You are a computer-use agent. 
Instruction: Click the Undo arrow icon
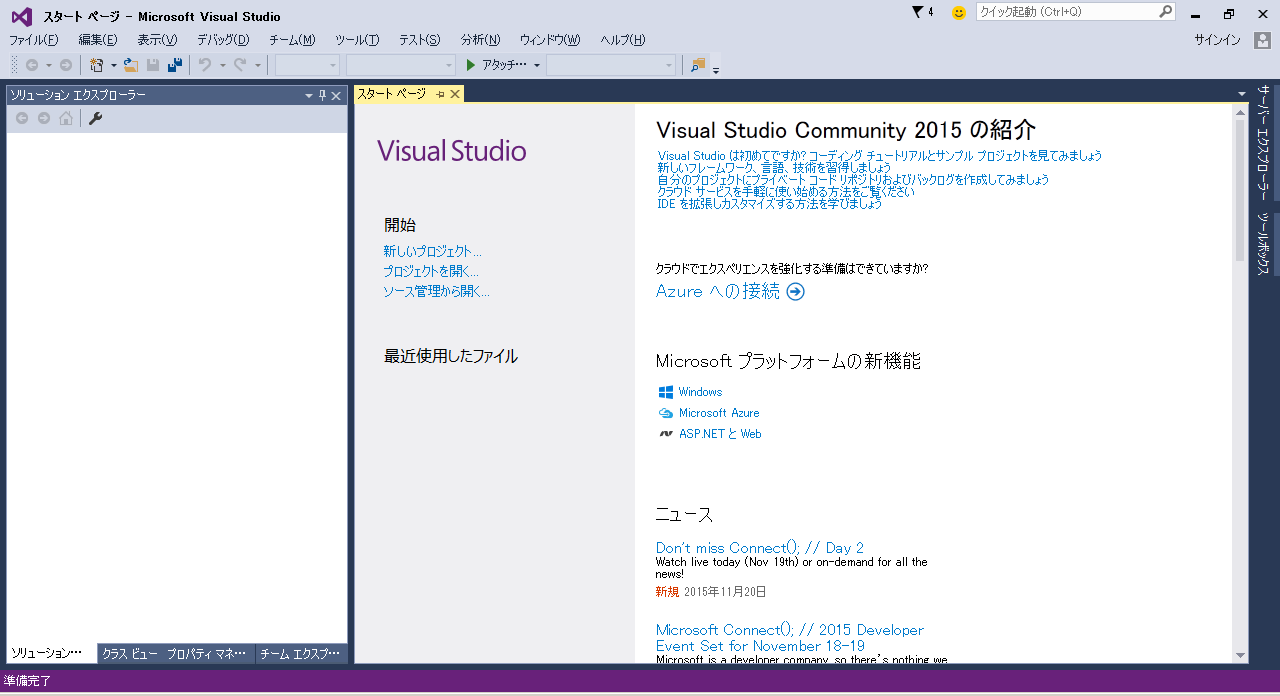point(205,65)
